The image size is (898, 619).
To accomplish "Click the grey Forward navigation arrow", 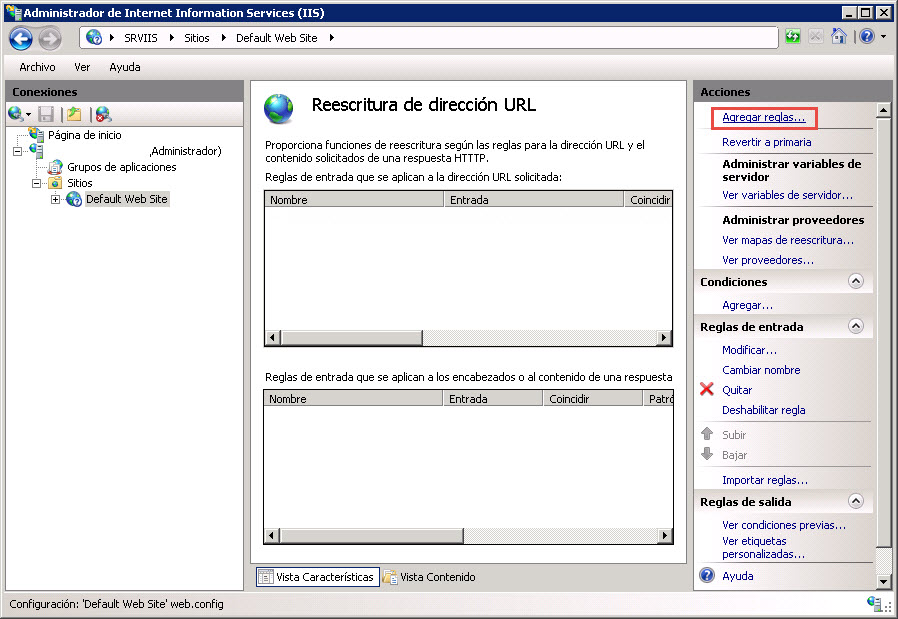I will 50,38.
